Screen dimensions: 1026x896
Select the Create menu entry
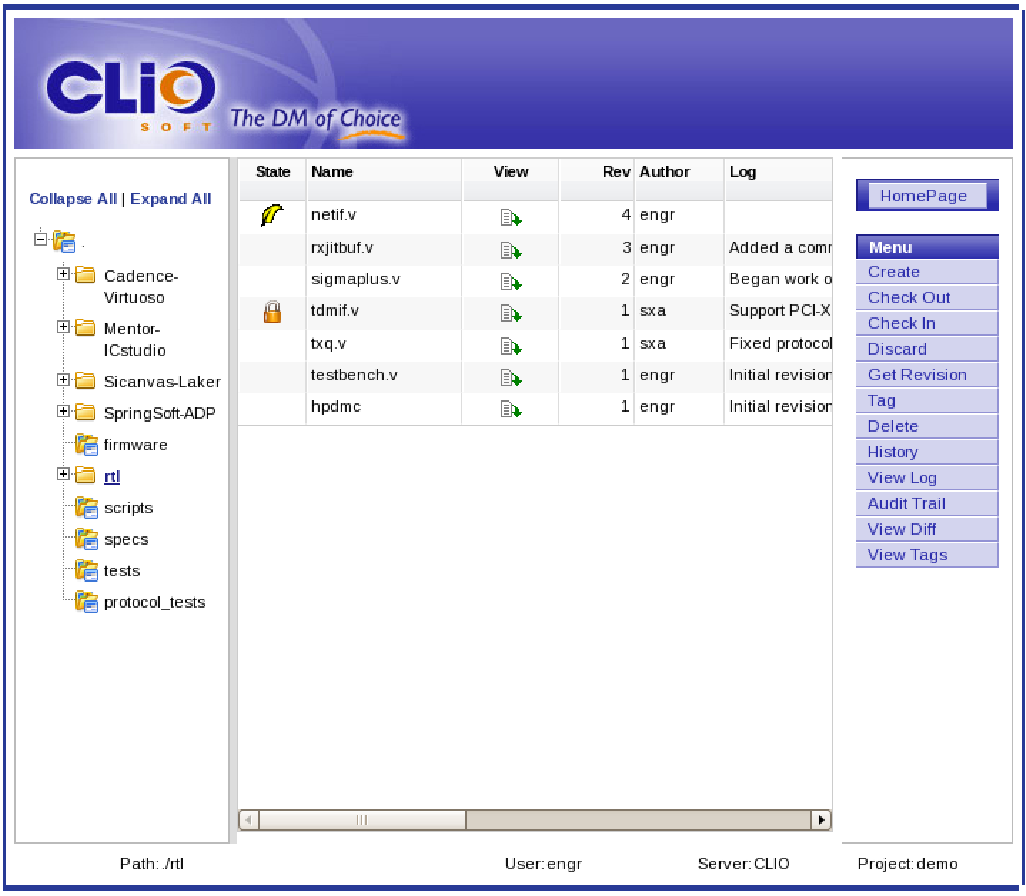927,272
